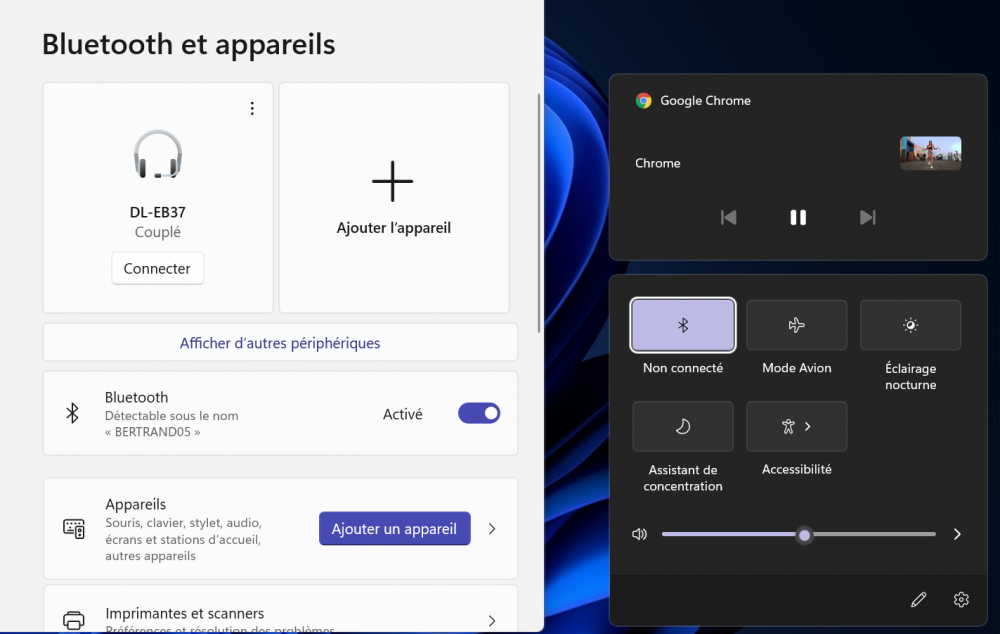Viewport: 1000px width, 634px height.
Task: Open the audio output chevron beside the volume slider
Action: point(956,534)
